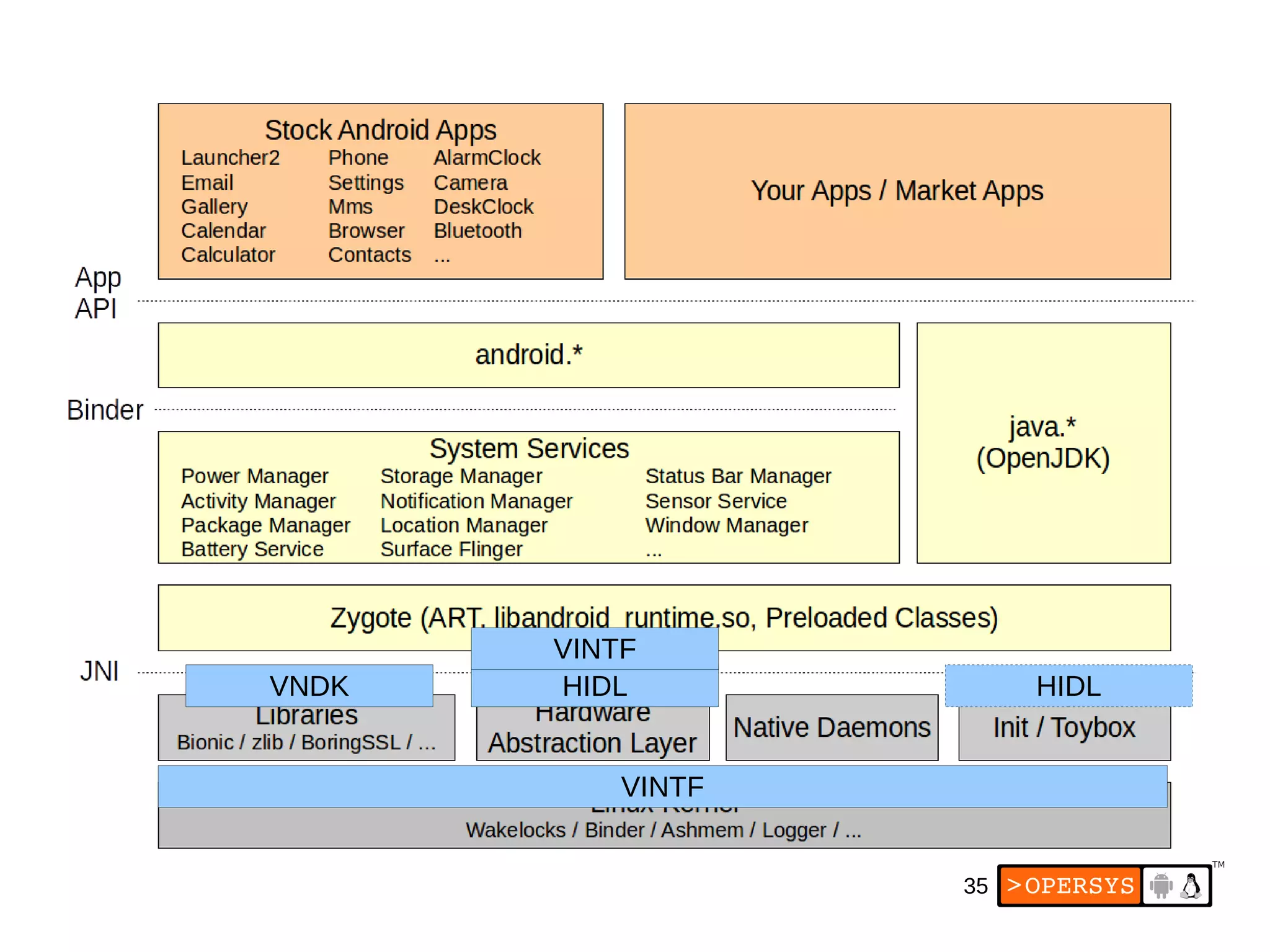Click the Native Daemons box
1270x952 pixels.
click(x=831, y=727)
